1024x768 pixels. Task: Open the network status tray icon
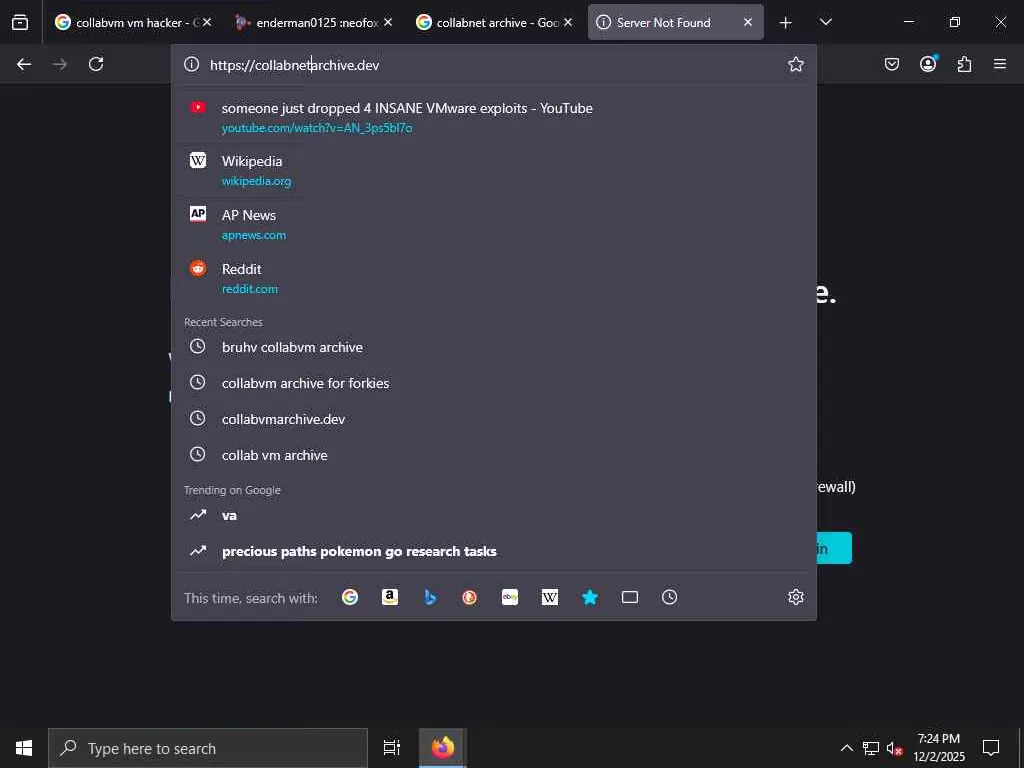[x=871, y=748]
